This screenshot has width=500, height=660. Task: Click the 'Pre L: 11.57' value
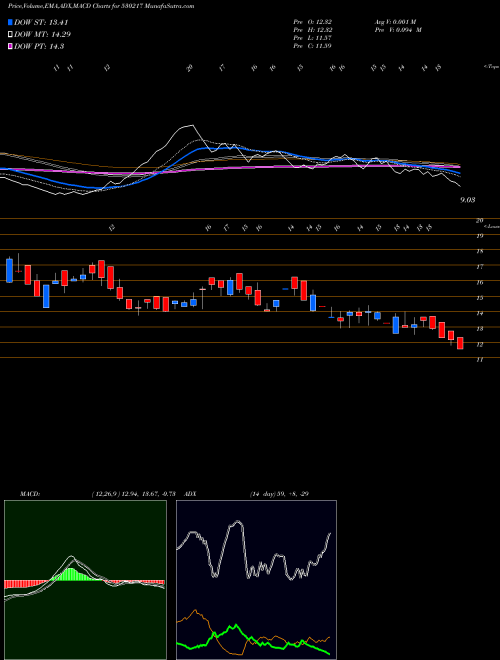(313, 38)
